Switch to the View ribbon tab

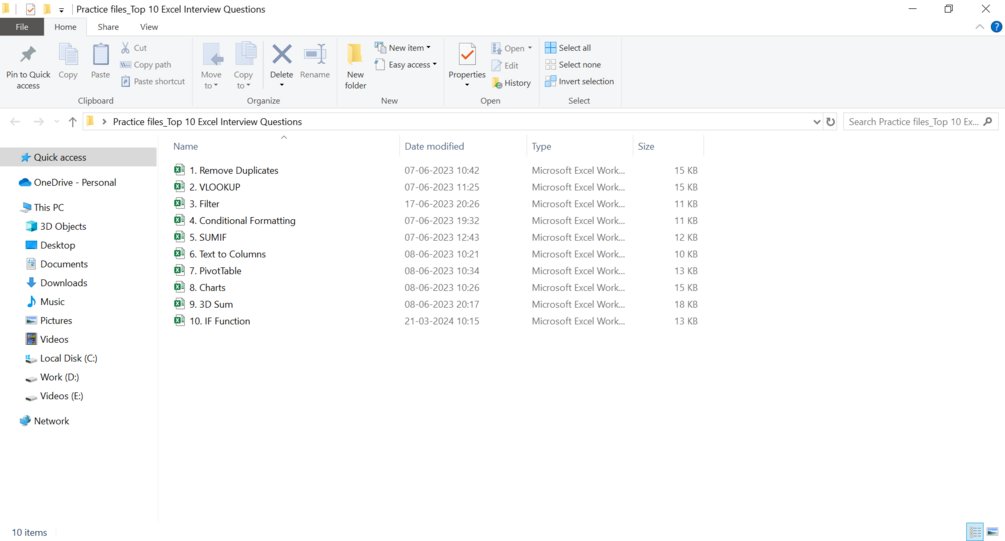pos(149,27)
